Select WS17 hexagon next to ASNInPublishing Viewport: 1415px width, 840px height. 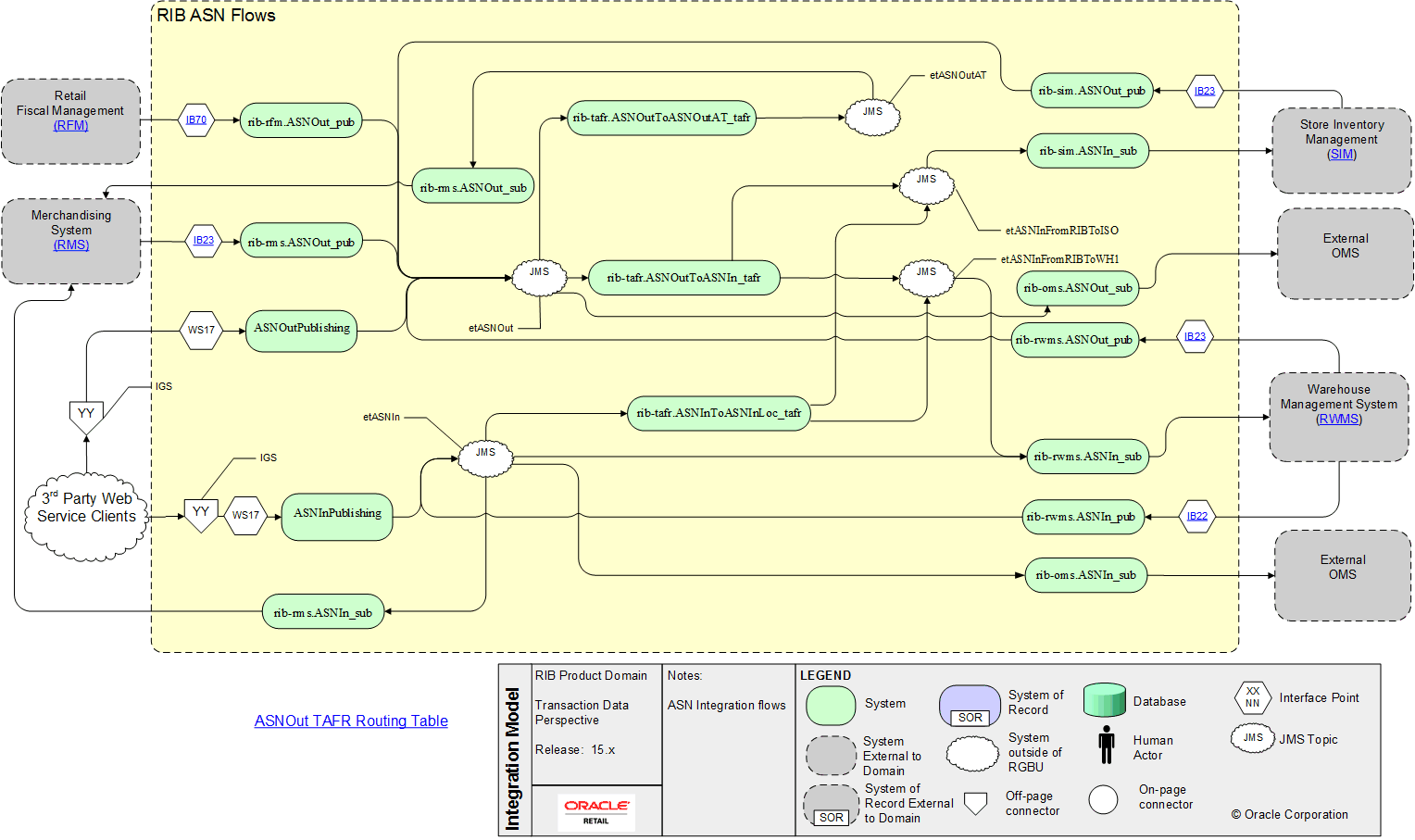[x=246, y=515]
